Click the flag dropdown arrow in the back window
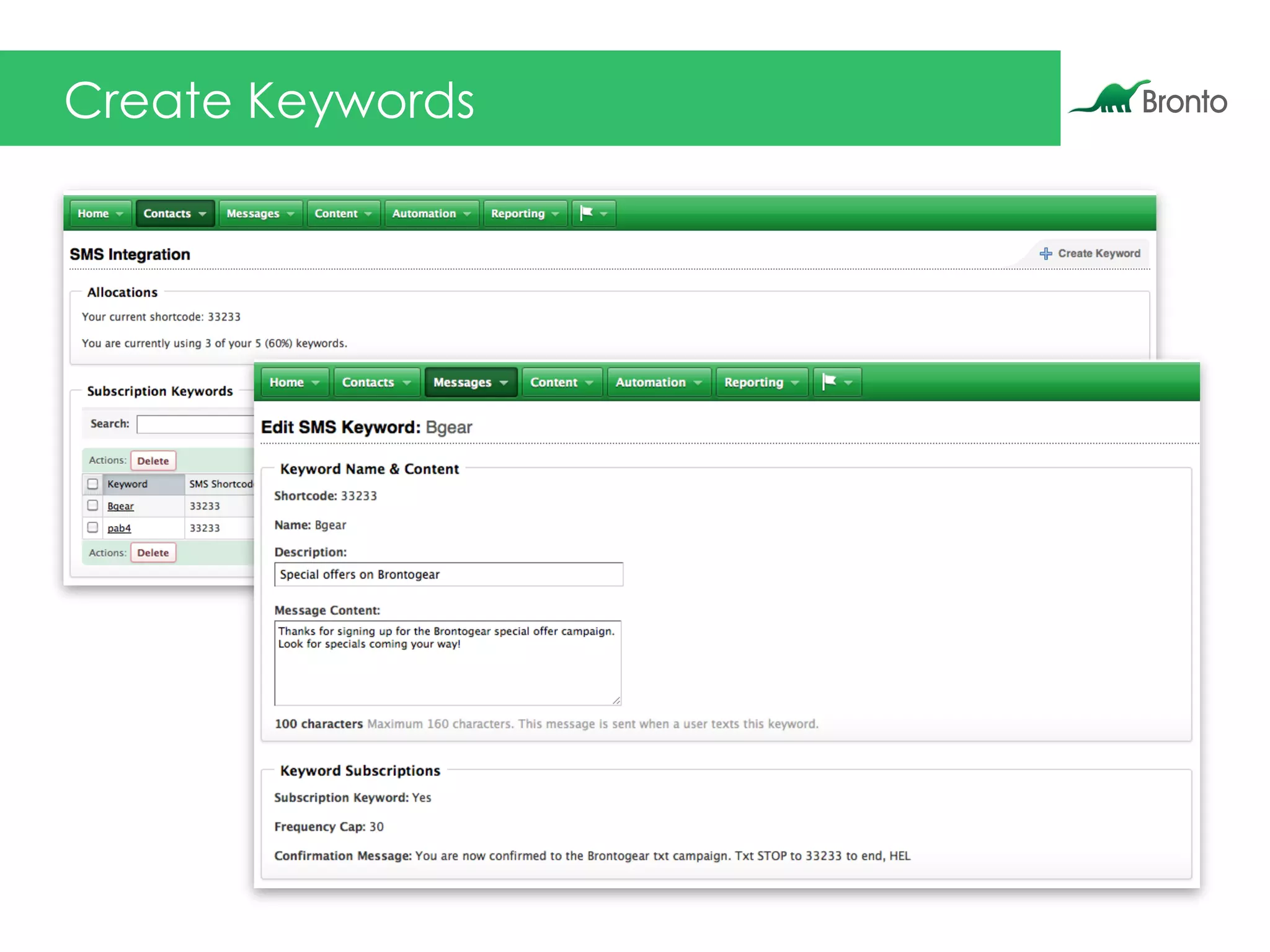The width and height of the screenshot is (1270, 952). (x=603, y=214)
